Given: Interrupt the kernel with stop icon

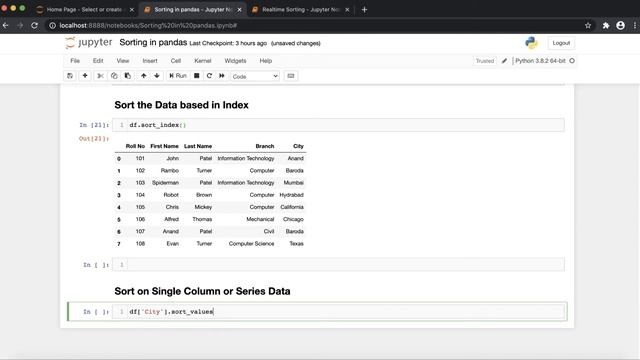Looking at the screenshot, I should coord(196,76).
